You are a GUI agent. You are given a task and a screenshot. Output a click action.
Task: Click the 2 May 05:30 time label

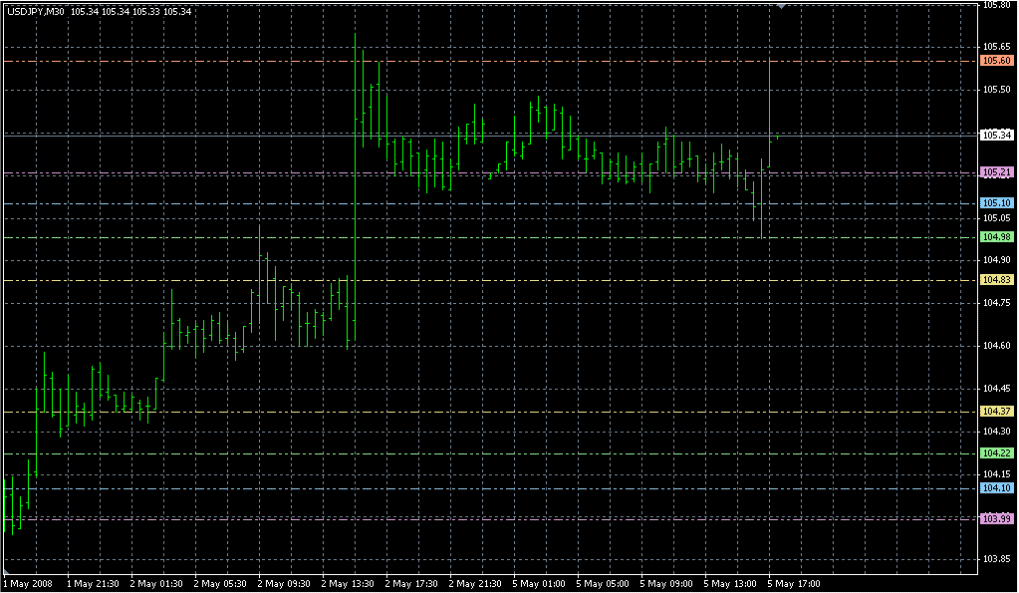[x=219, y=583]
